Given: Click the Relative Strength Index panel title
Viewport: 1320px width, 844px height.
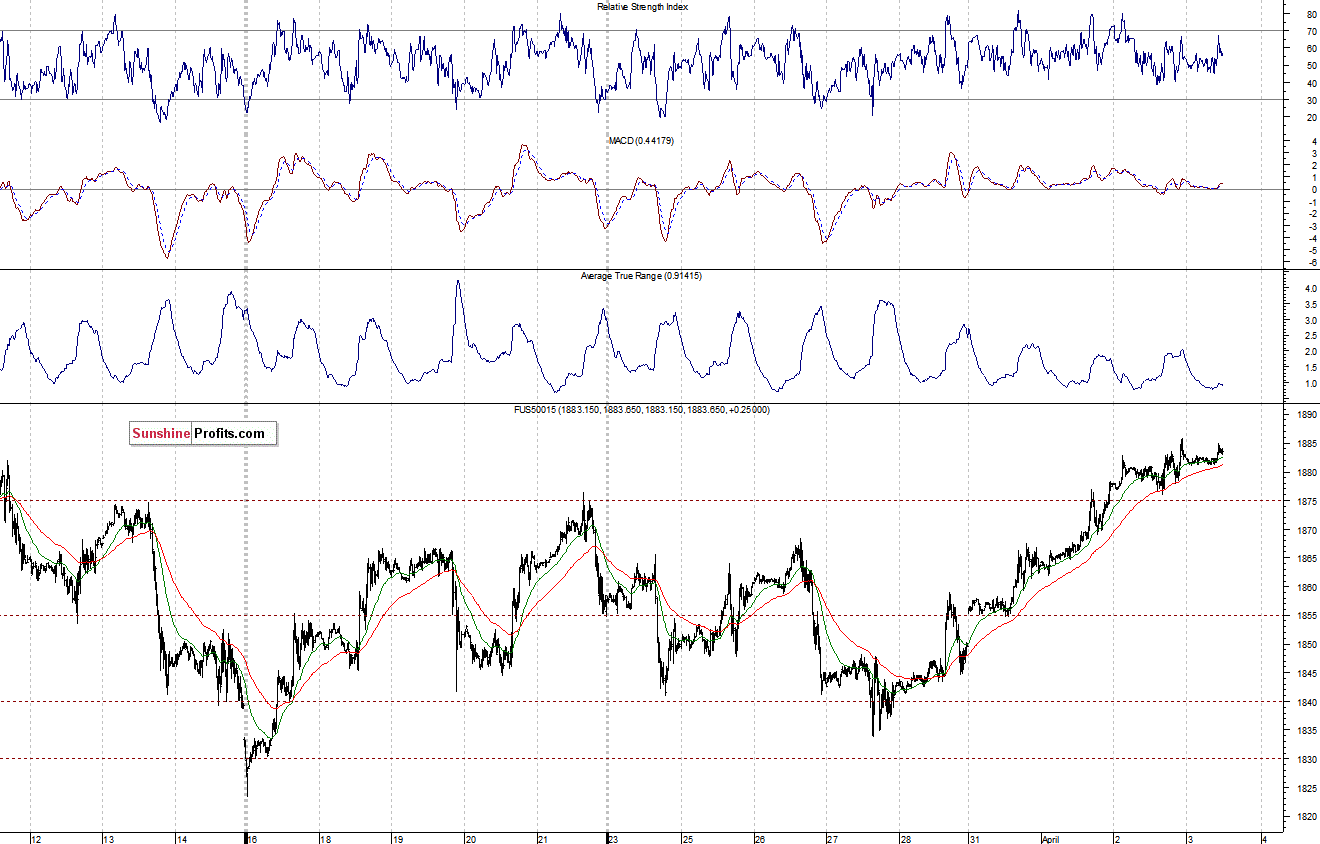Looking at the screenshot, I should (642, 7).
